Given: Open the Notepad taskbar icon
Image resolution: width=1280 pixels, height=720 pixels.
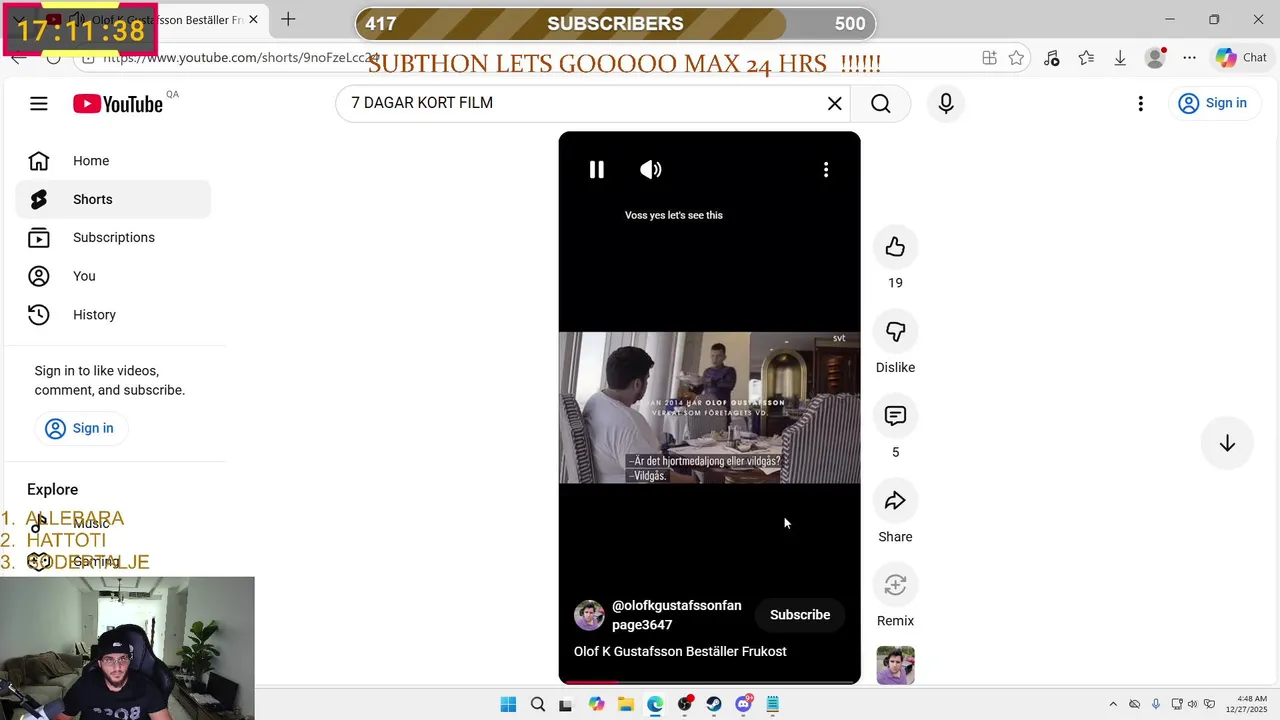Looking at the screenshot, I should pyautogui.click(x=773, y=704).
